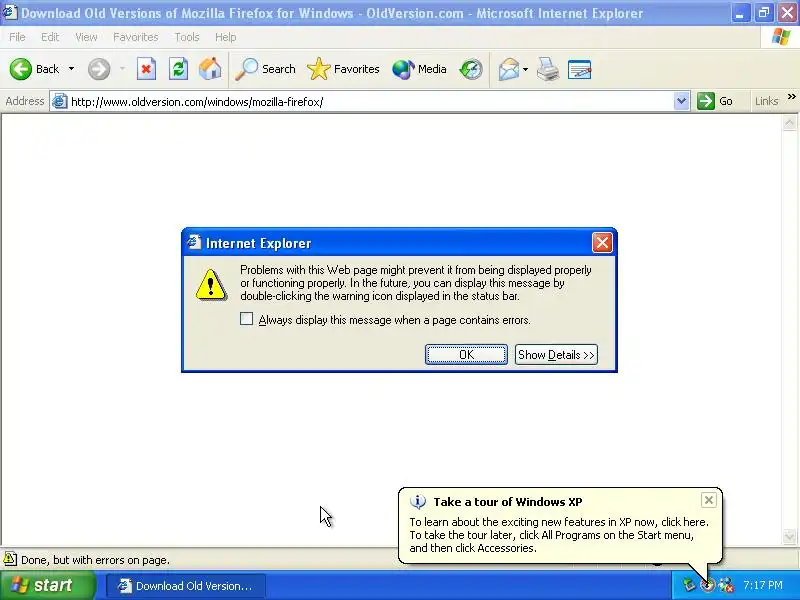Click the yellow warning triangle icon in dialog

pyautogui.click(x=211, y=284)
